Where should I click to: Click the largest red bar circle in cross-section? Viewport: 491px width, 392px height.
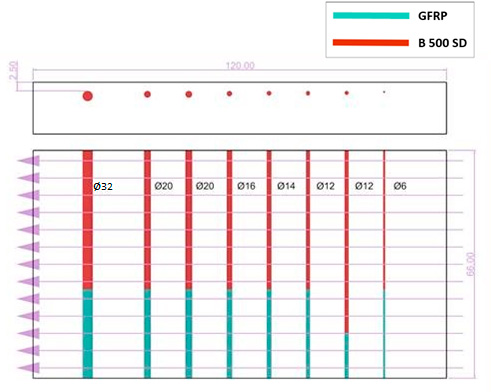click(x=88, y=96)
